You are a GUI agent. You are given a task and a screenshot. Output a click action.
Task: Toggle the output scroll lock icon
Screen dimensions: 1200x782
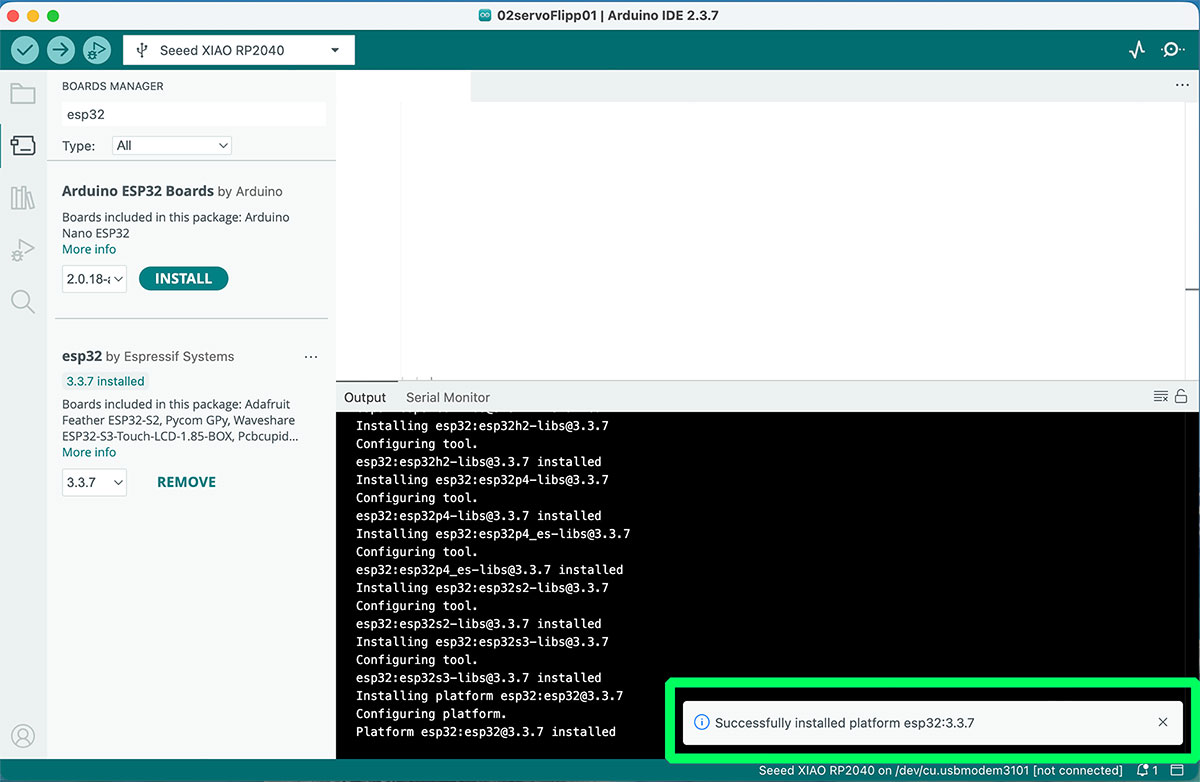(x=1181, y=397)
